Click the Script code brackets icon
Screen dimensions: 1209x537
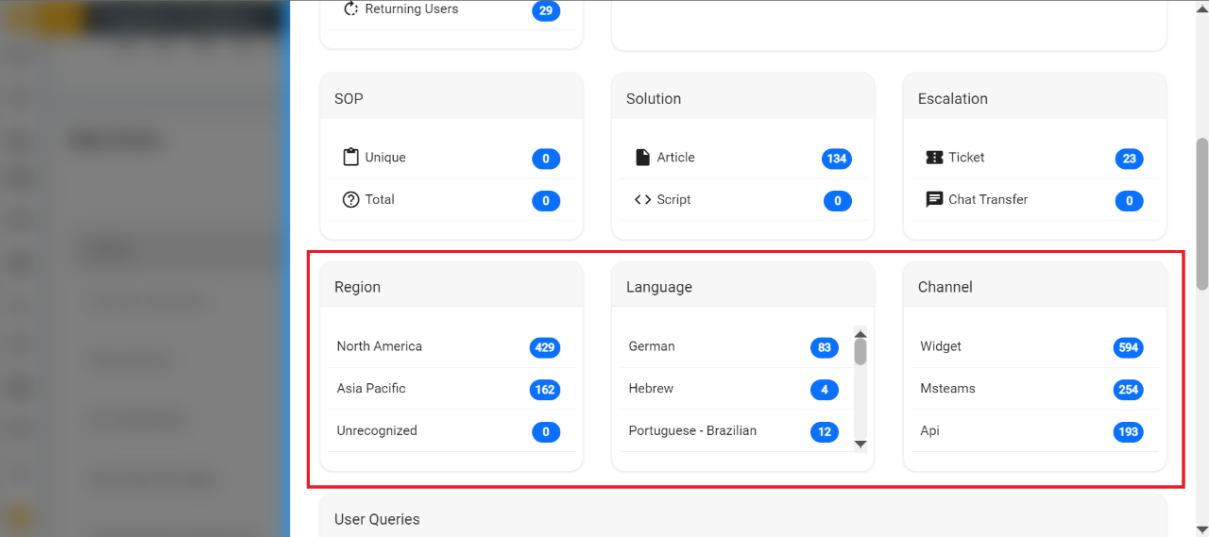click(642, 200)
